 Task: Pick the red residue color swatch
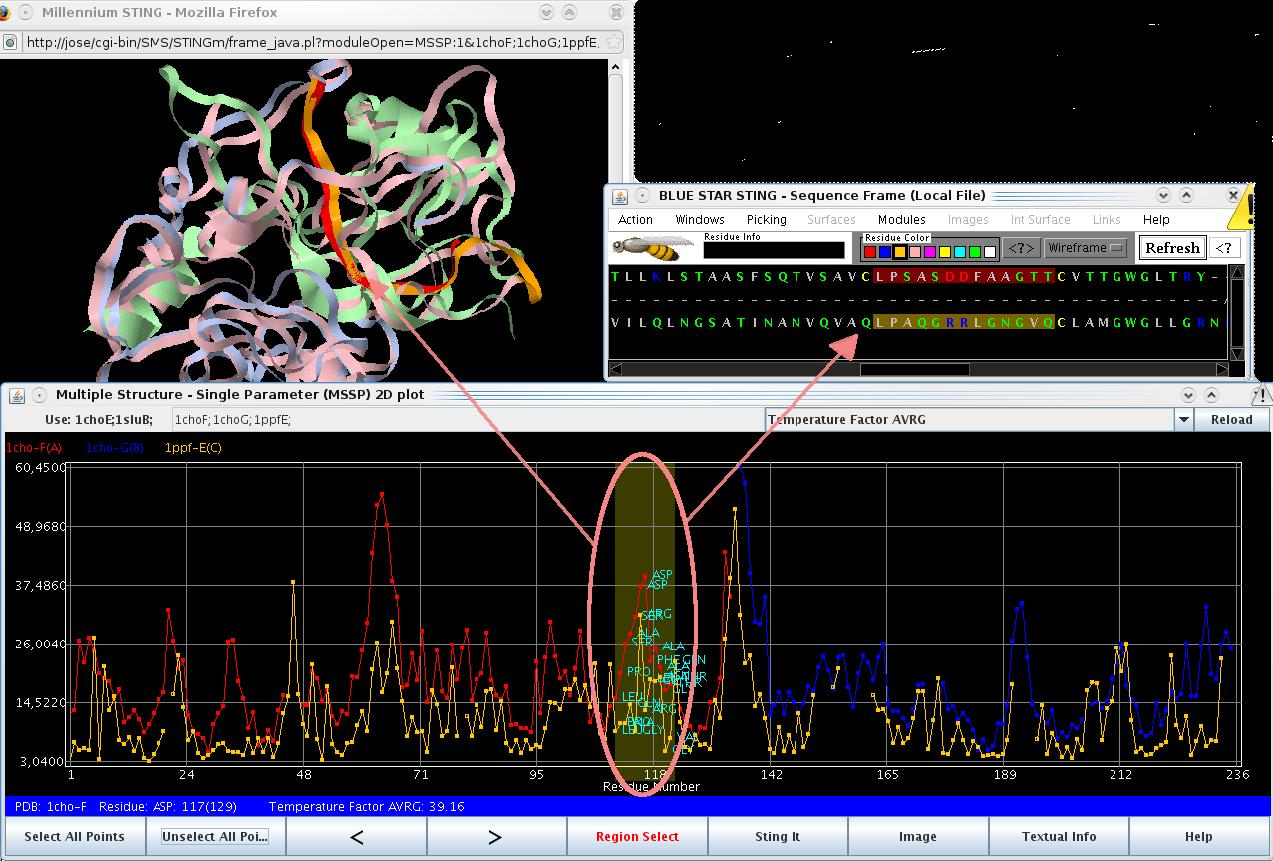click(x=871, y=252)
